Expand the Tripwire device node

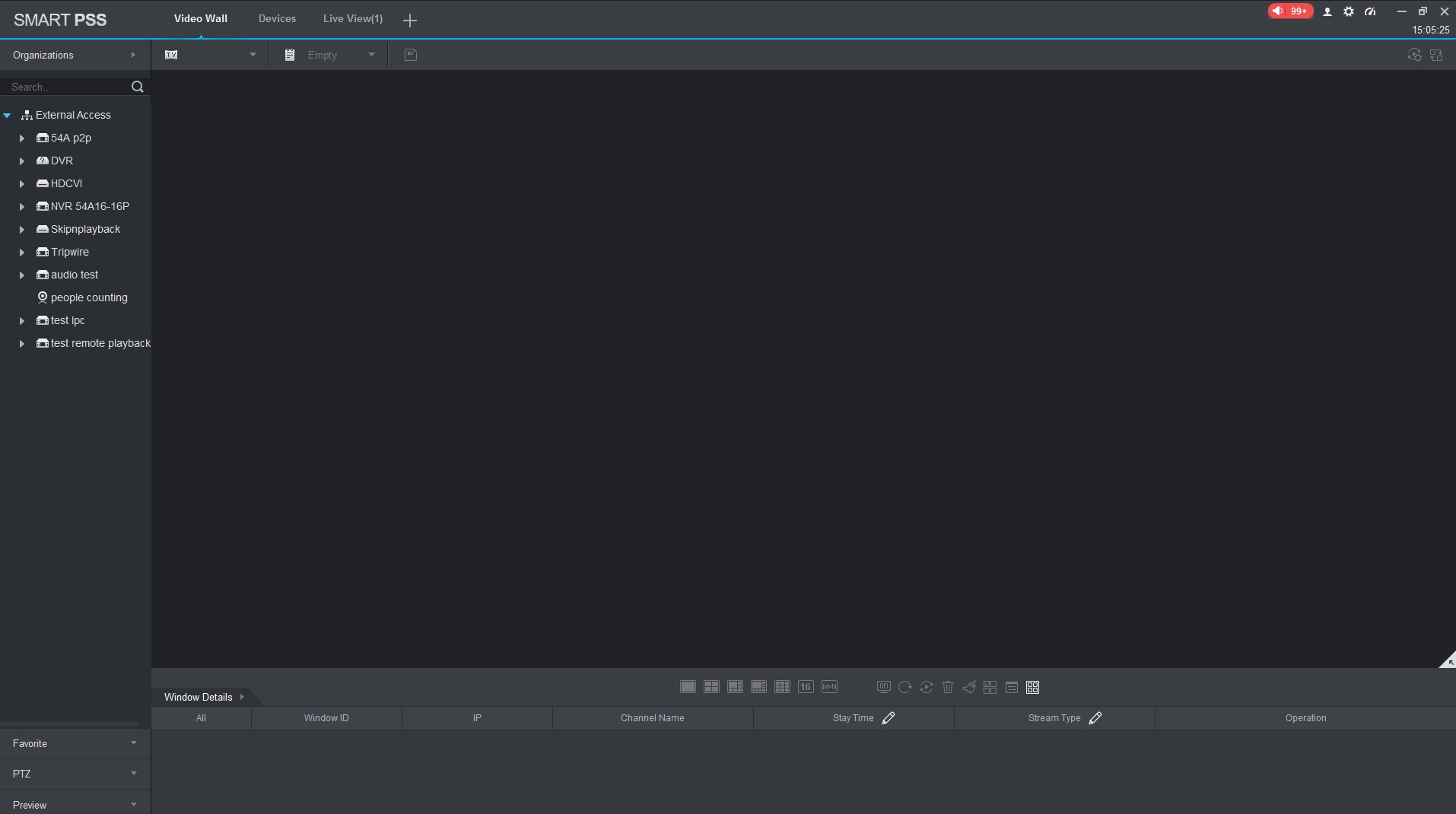coord(22,253)
